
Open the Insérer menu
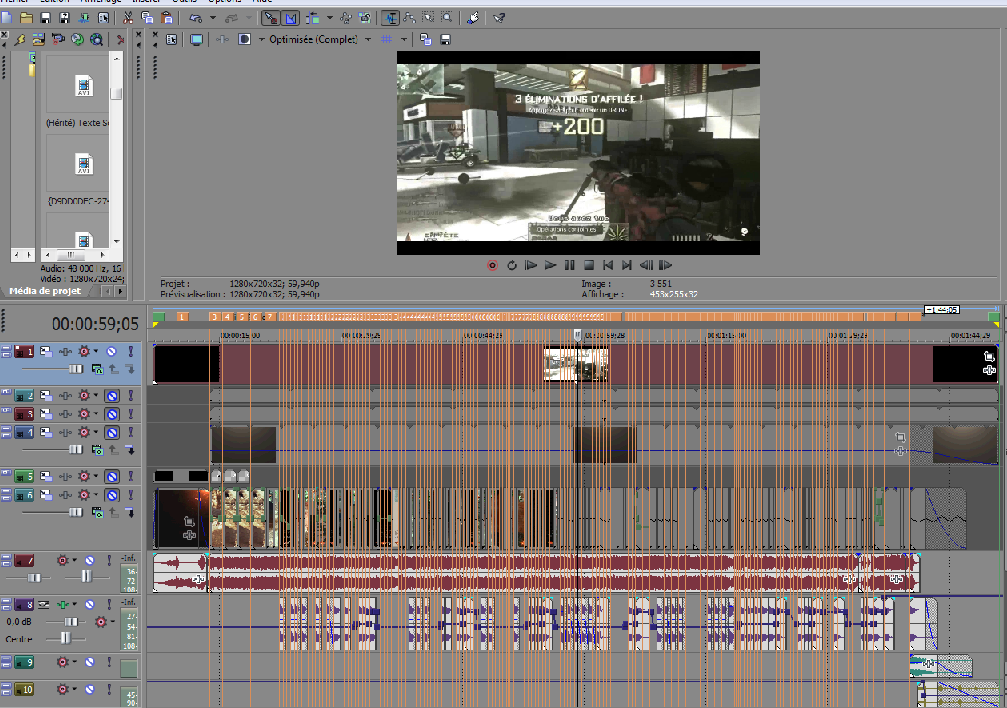(x=147, y=2)
